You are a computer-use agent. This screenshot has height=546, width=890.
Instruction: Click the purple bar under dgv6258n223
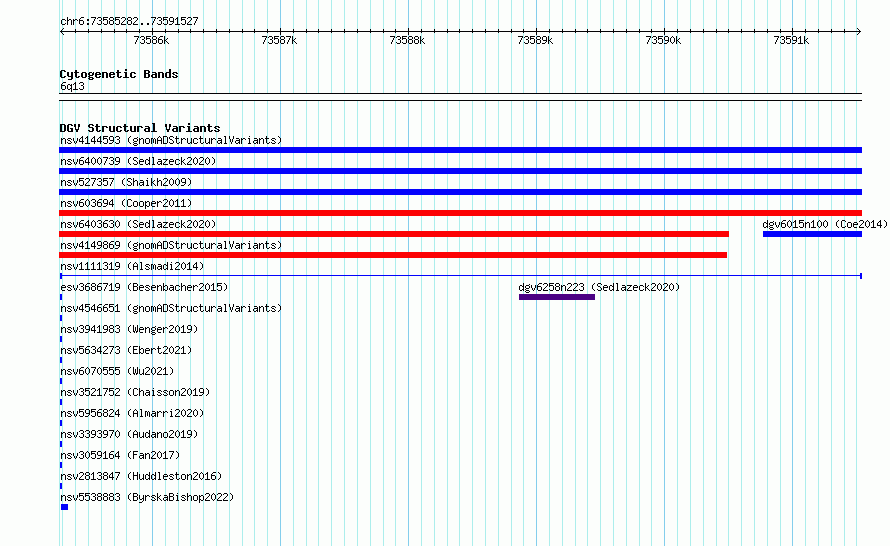[x=557, y=297]
